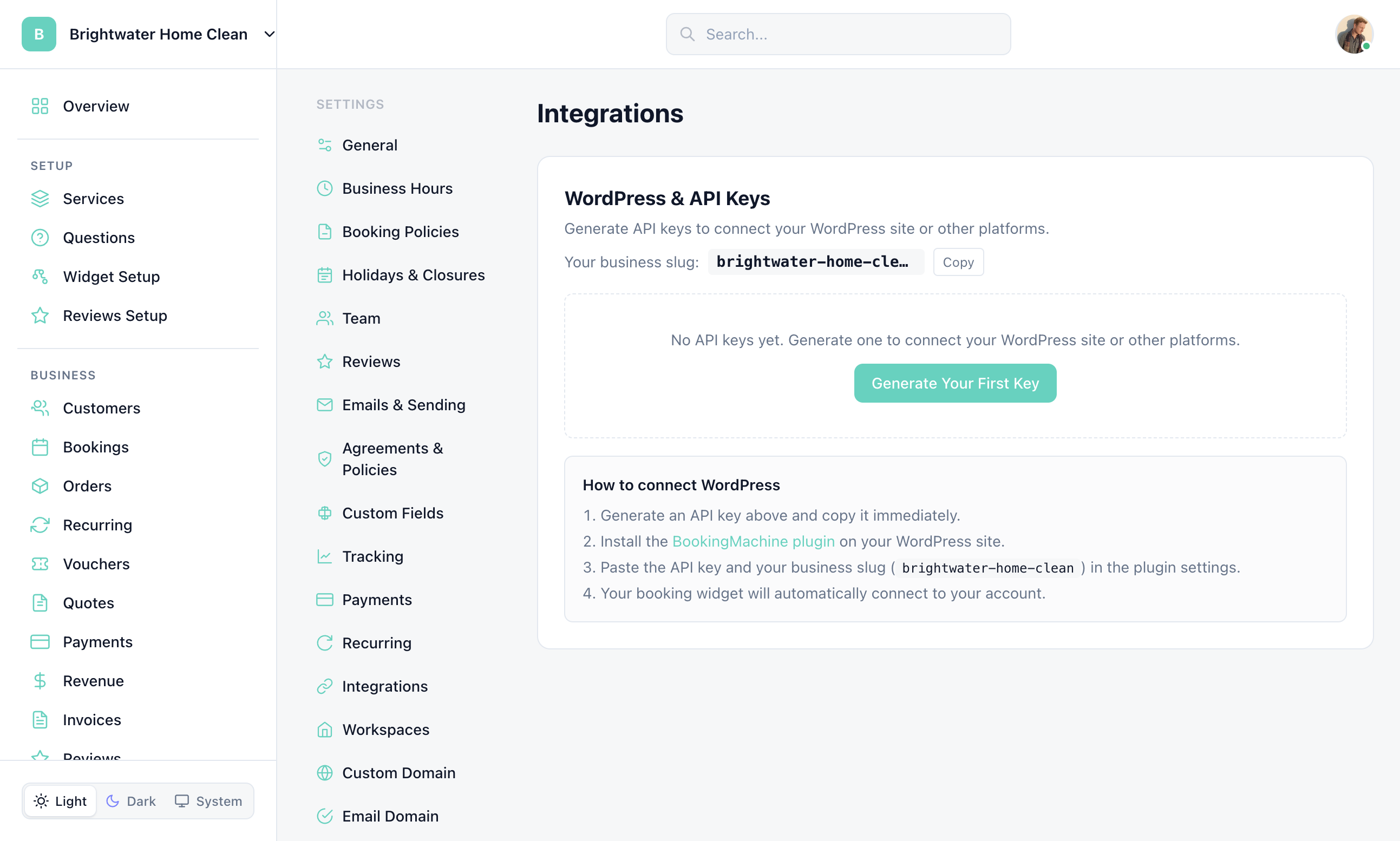This screenshot has height=841, width=1400.
Task: Click the Vouchers ticket icon
Action: 40,564
